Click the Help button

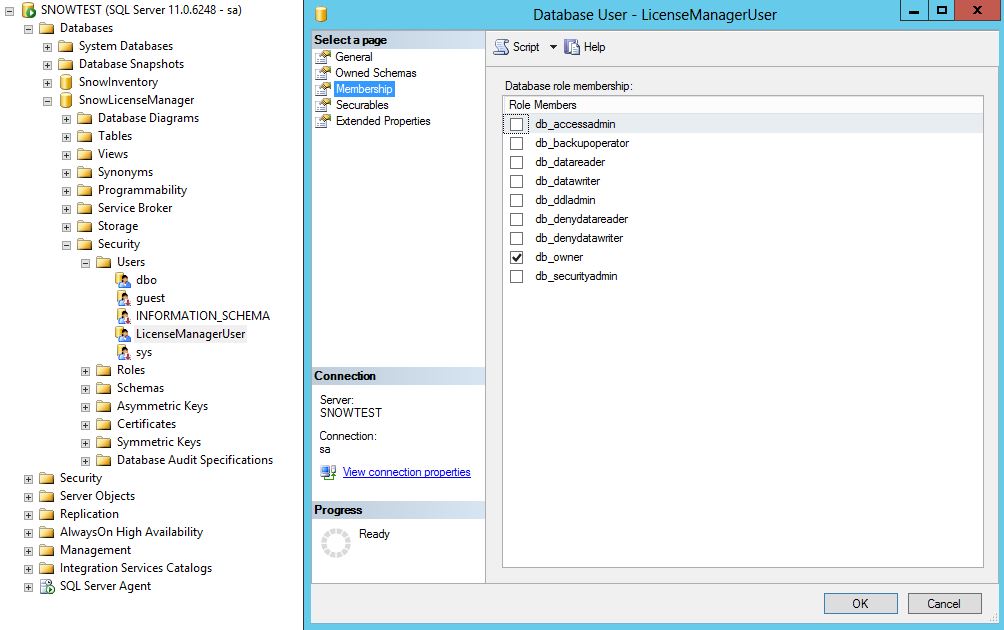pos(585,47)
